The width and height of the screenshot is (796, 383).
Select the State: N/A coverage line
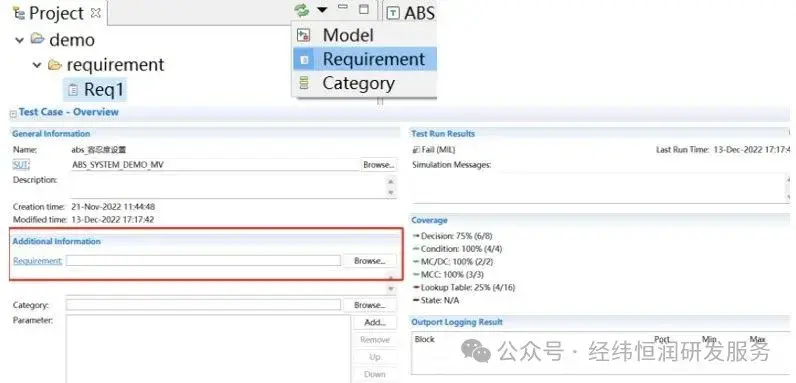(436, 300)
